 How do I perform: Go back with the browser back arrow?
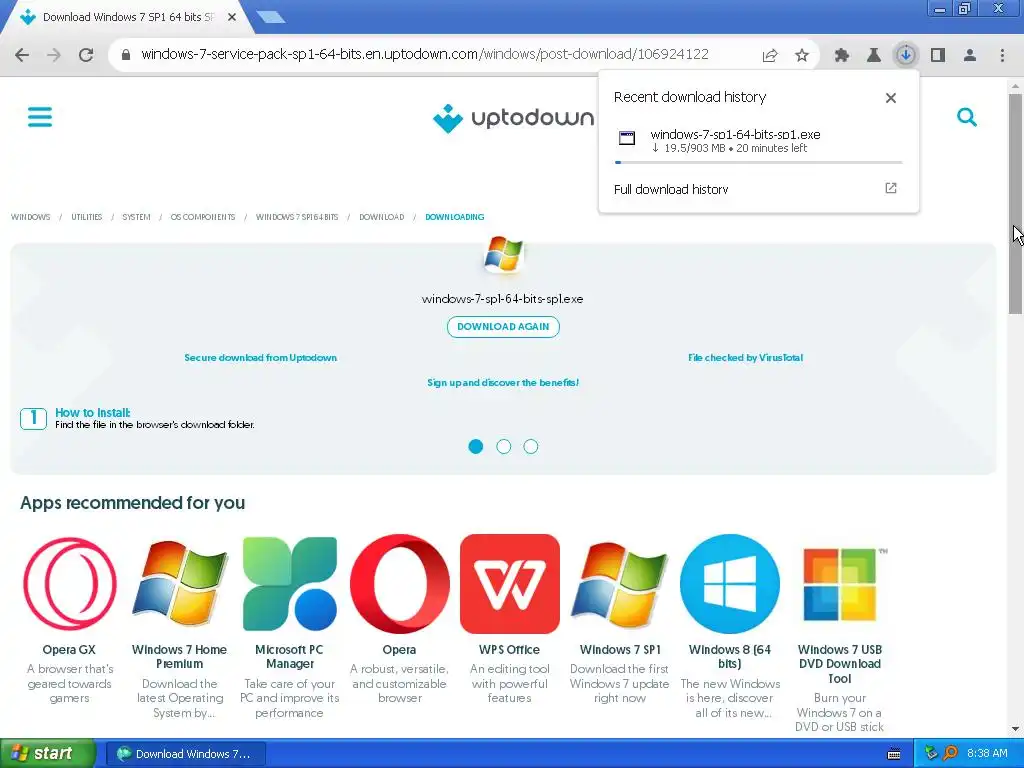22,55
